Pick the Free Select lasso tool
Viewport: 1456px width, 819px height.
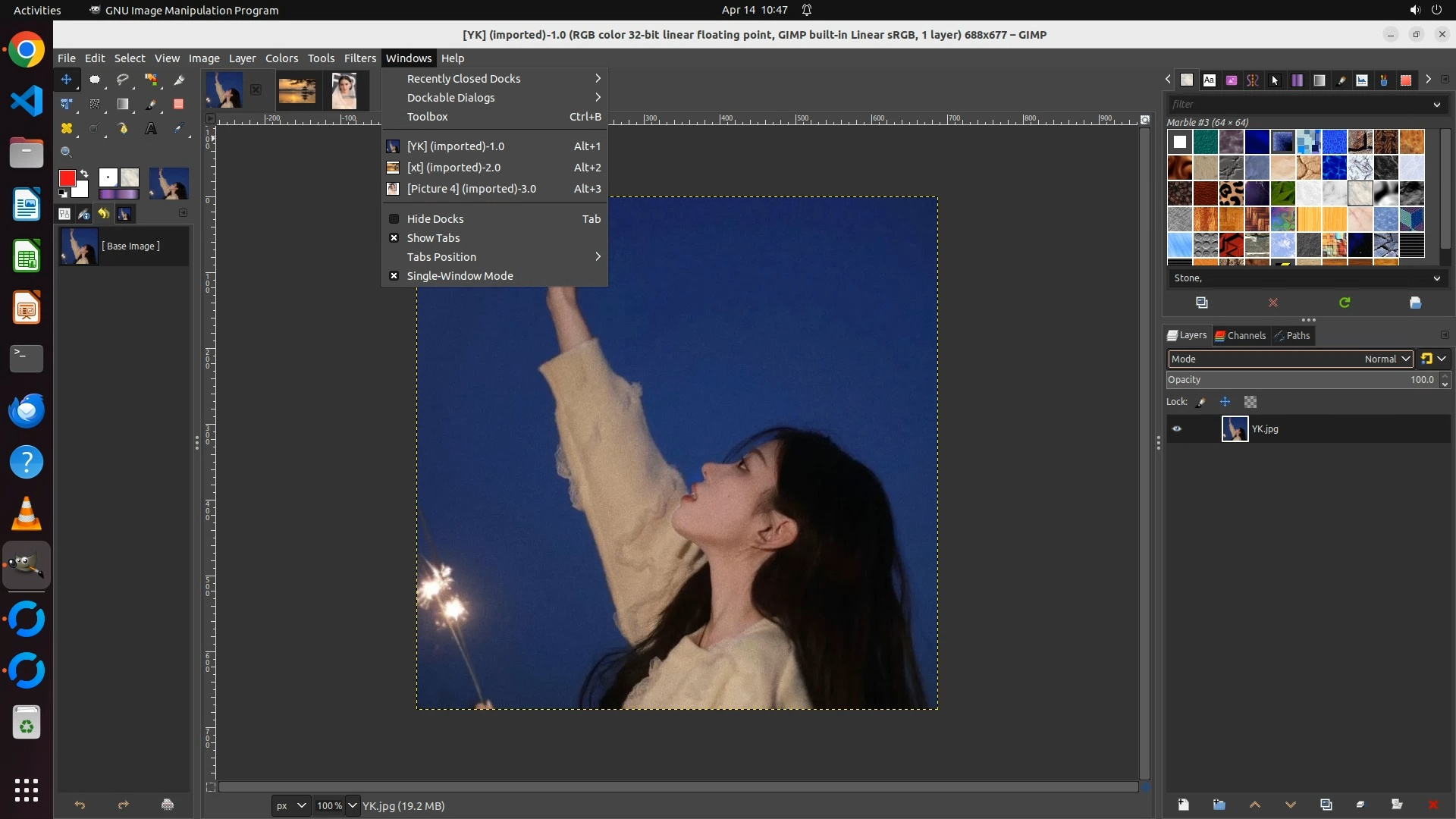coord(123,80)
